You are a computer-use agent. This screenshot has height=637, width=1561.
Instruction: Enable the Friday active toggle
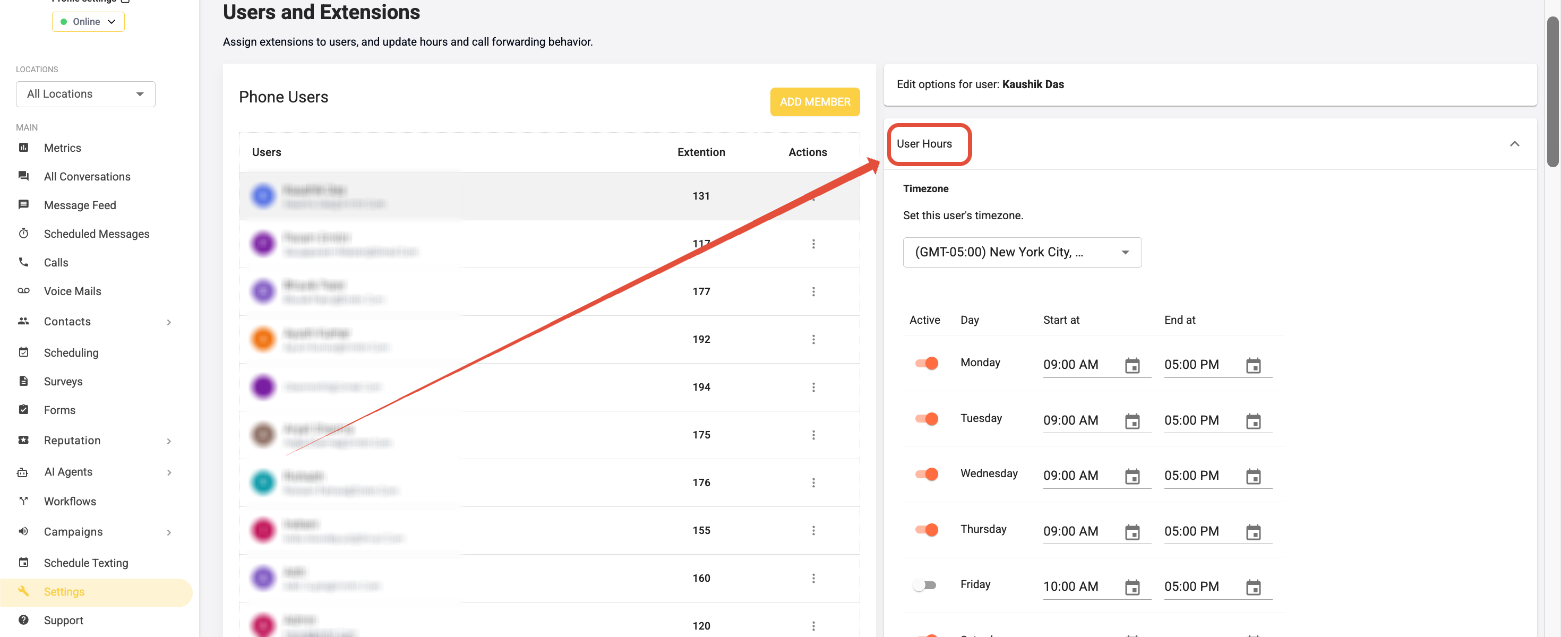[x=924, y=586]
